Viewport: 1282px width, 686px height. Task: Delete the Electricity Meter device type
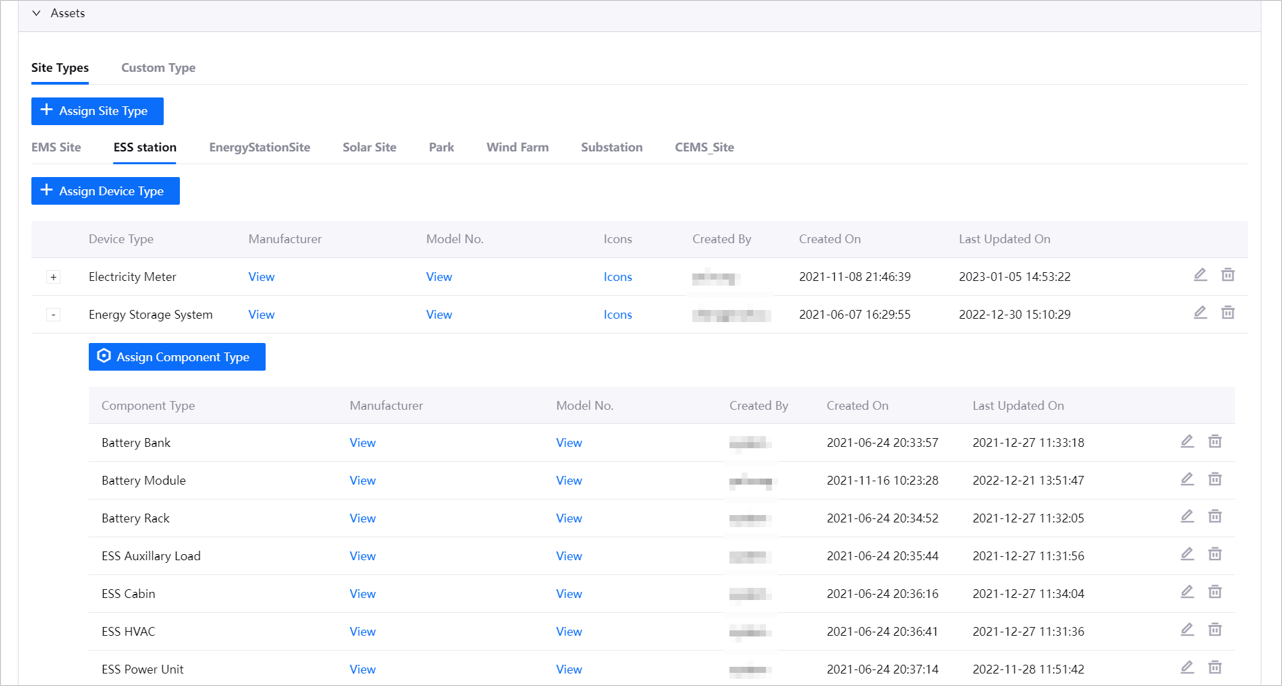tap(1228, 275)
